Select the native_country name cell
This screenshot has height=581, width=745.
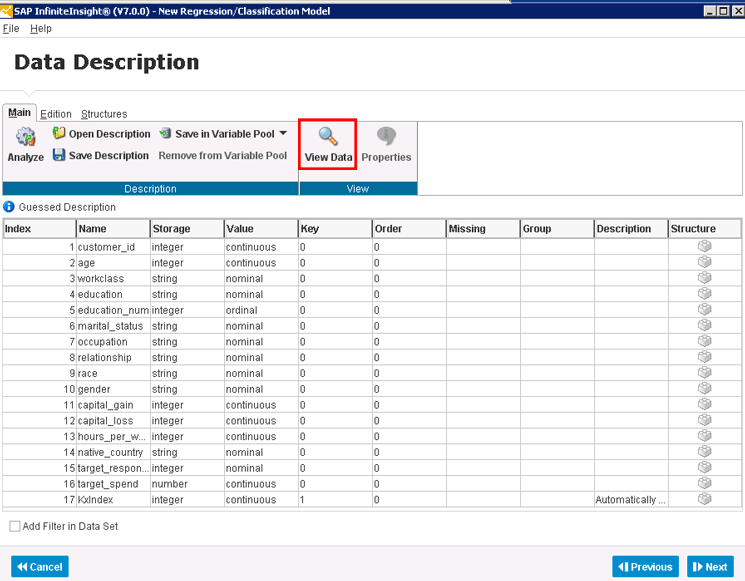[x=113, y=452]
